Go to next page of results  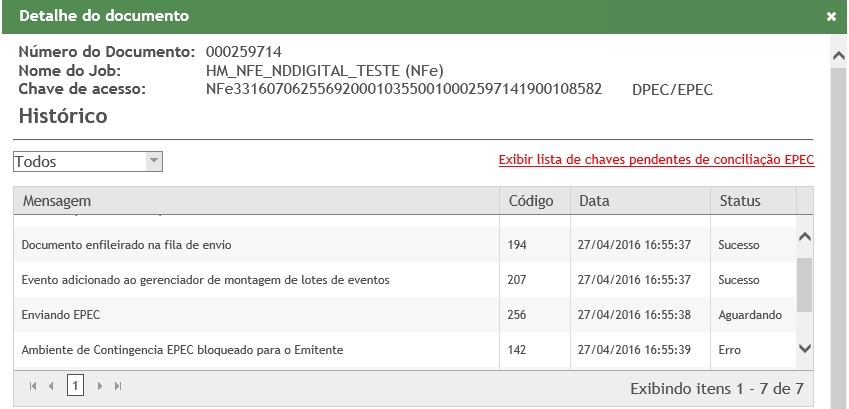100,386
